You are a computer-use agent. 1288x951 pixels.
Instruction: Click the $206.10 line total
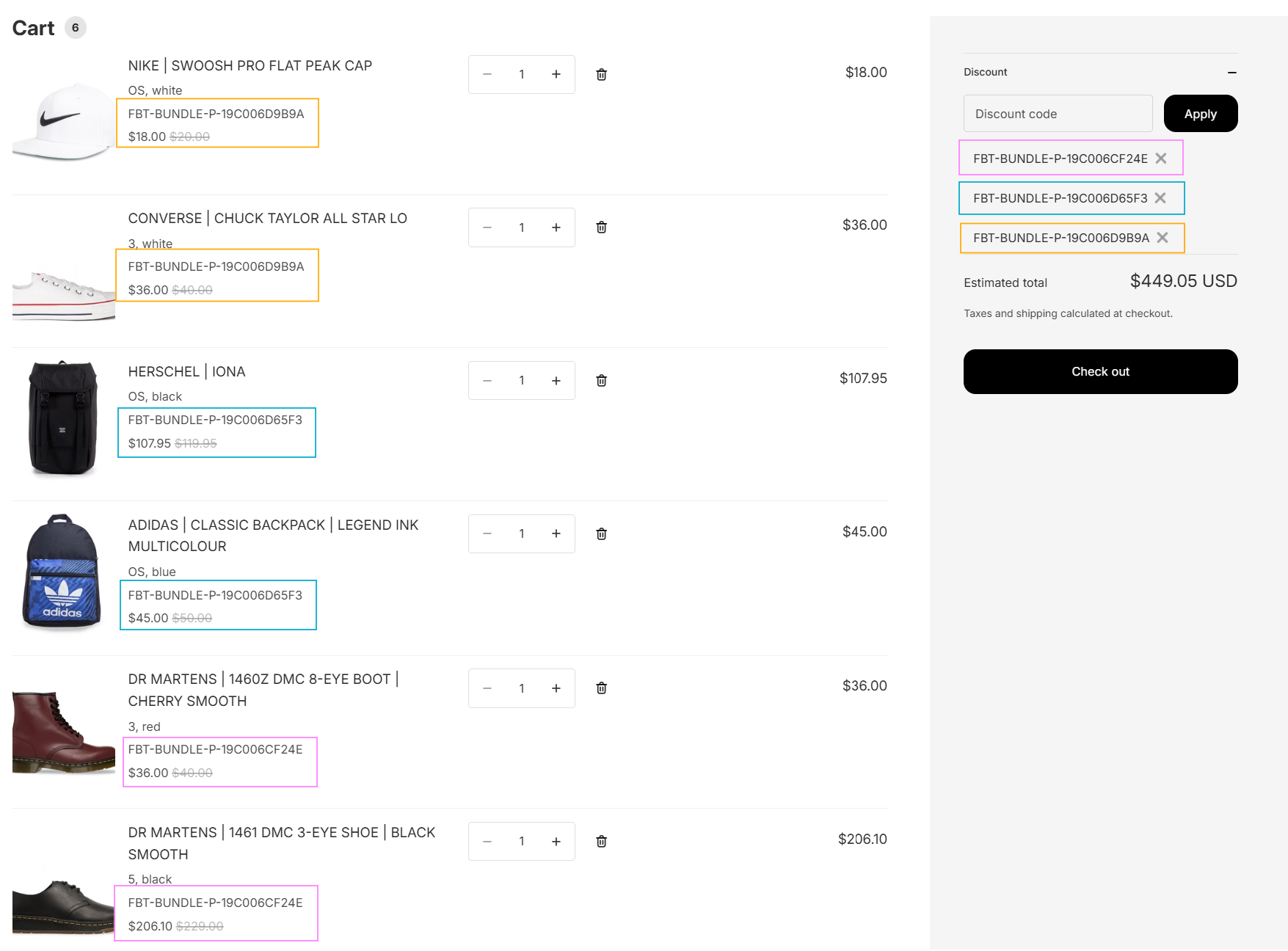[862, 839]
